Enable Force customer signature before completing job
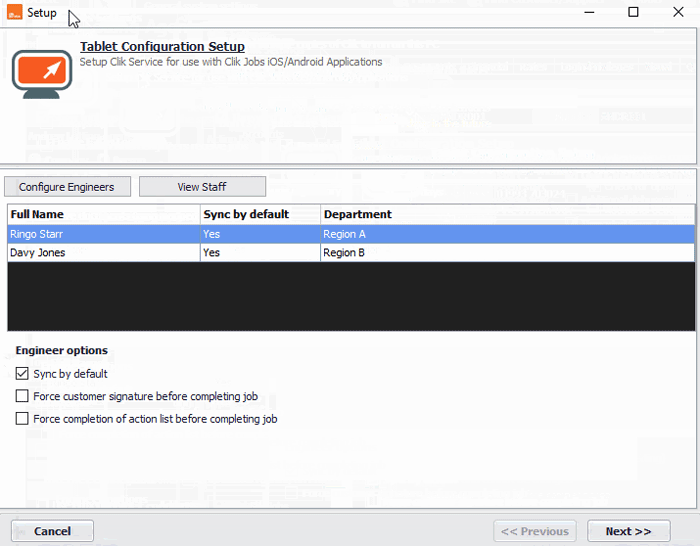Image resolution: width=700 pixels, height=546 pixels. [23, 397]
